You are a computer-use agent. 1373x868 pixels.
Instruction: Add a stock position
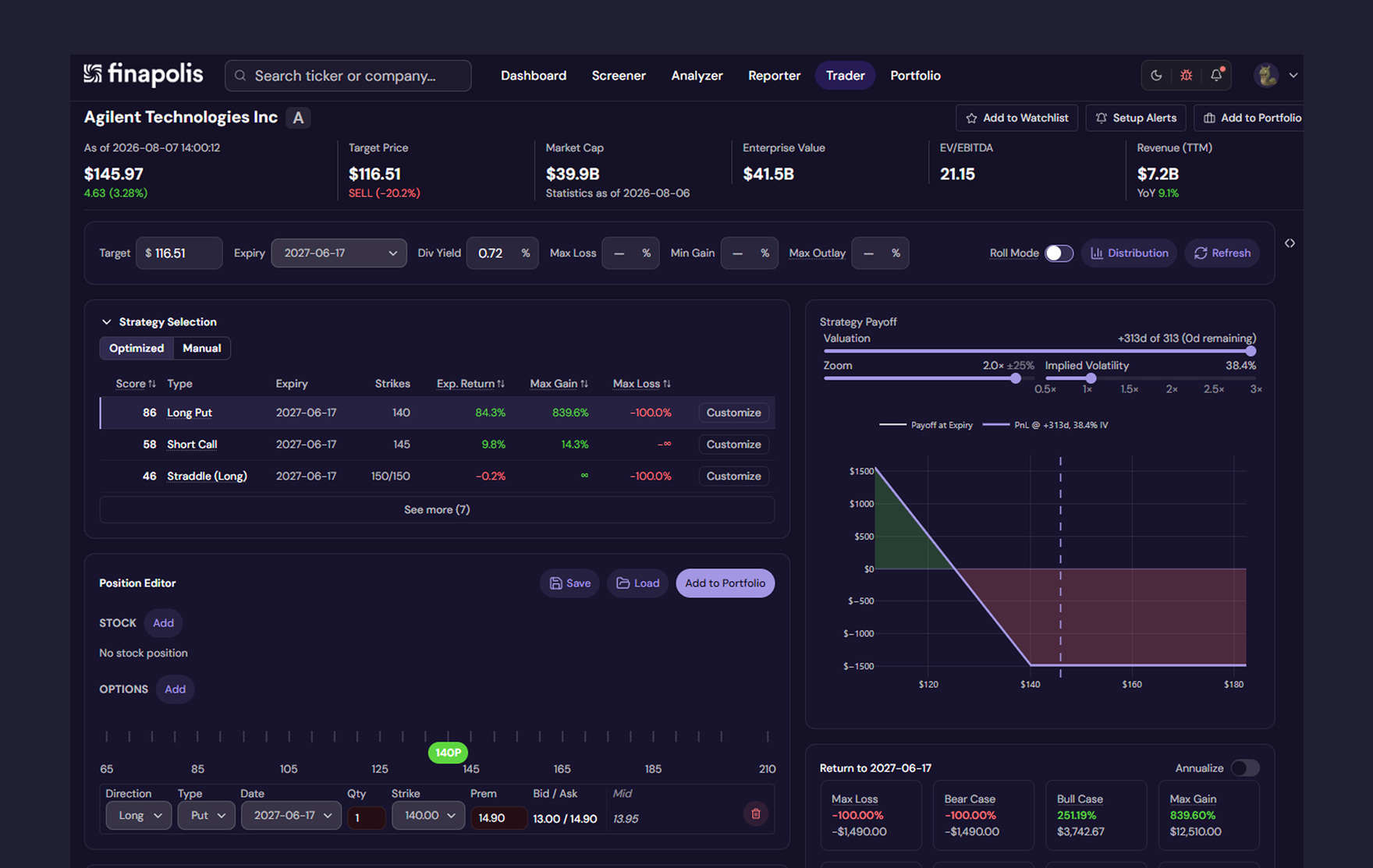click(x=163, y=623)
